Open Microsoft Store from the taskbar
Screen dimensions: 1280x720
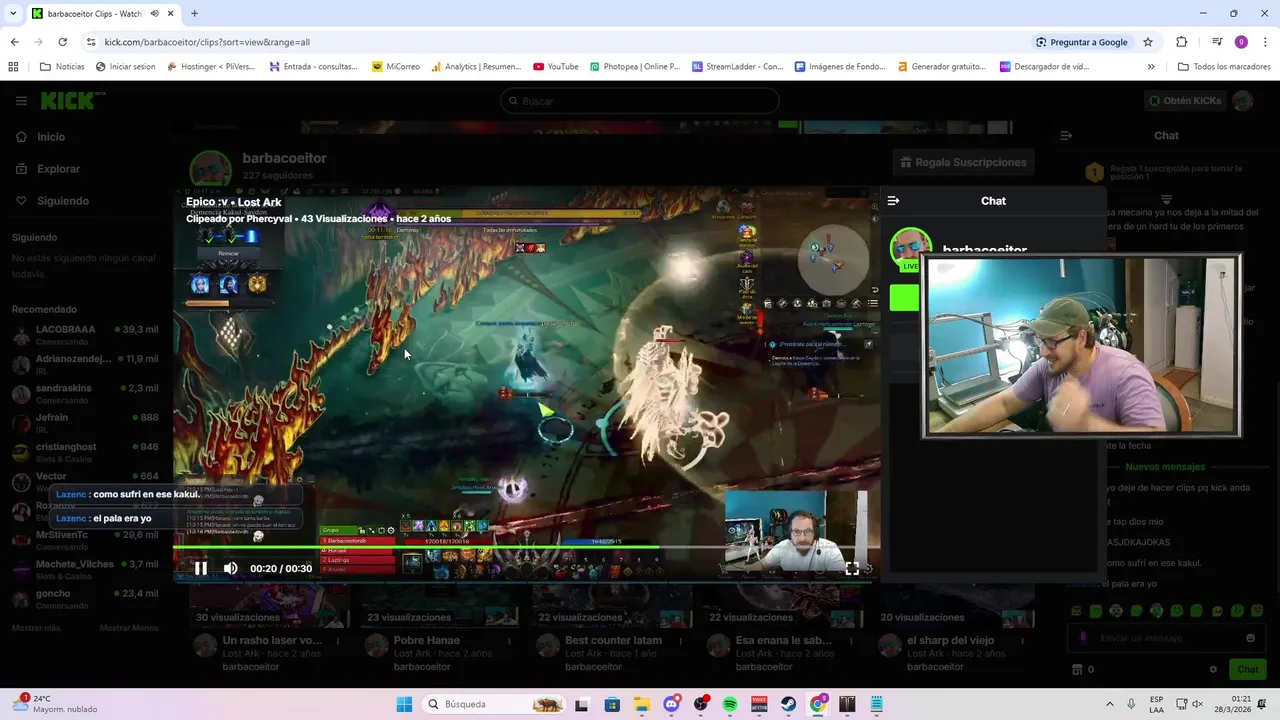tap(612, 704)
